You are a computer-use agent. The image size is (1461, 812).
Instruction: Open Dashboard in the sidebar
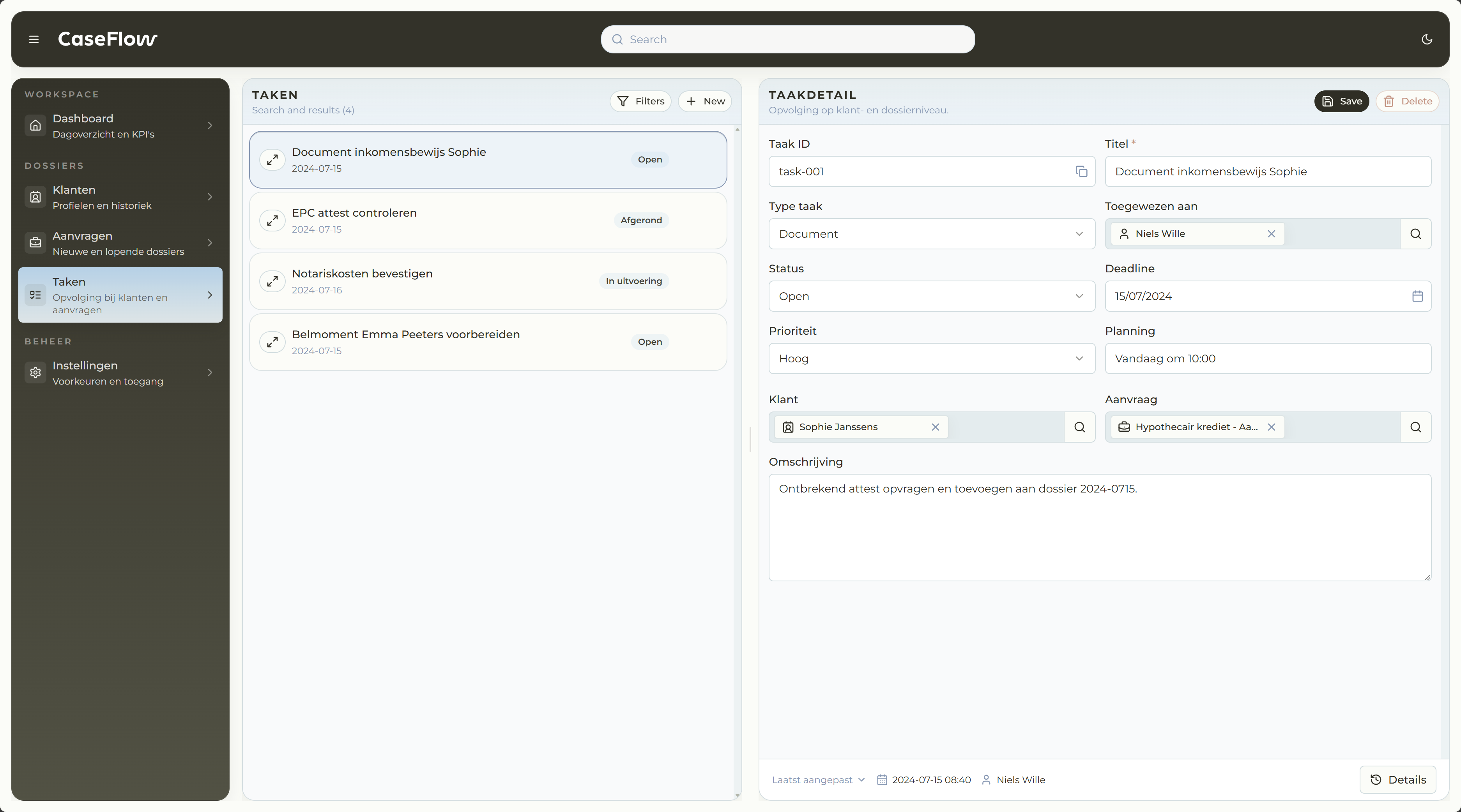click(120, 125)
